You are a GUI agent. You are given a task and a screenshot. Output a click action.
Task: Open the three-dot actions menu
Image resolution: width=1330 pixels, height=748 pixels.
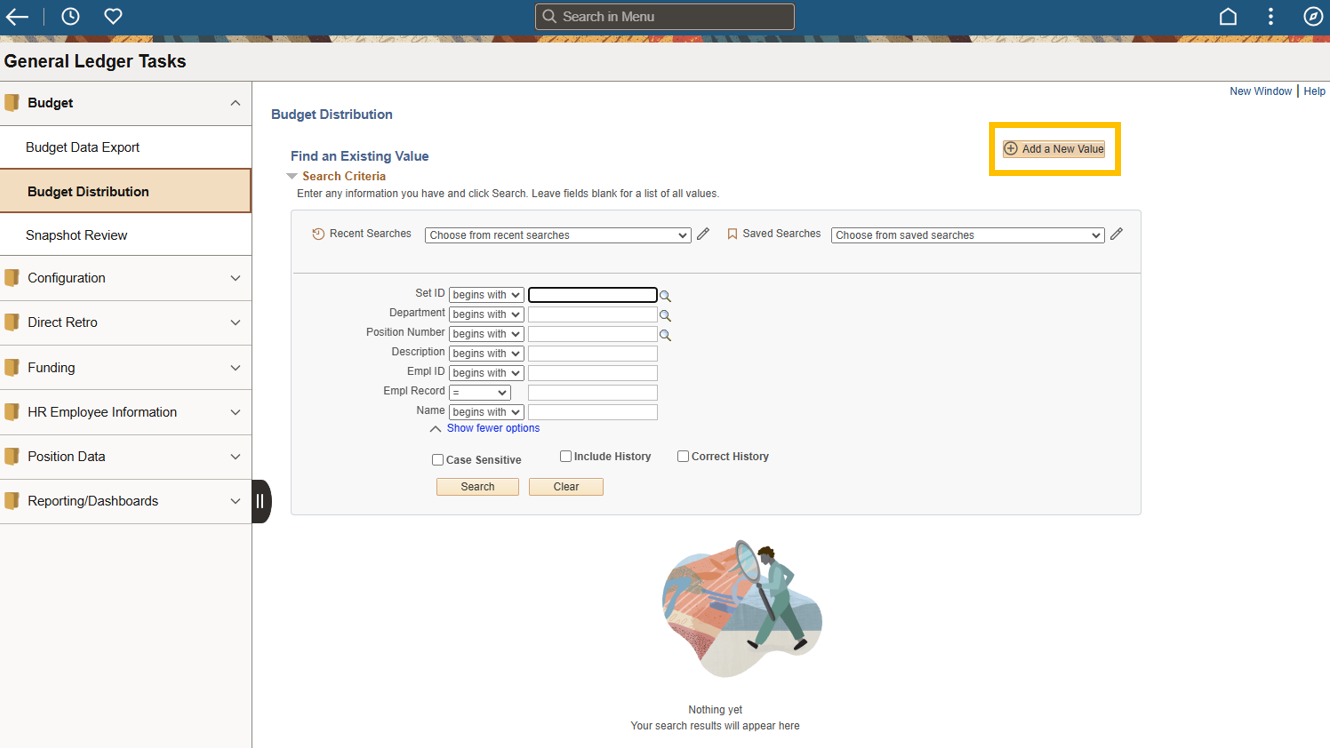(x=1270, y=17)
